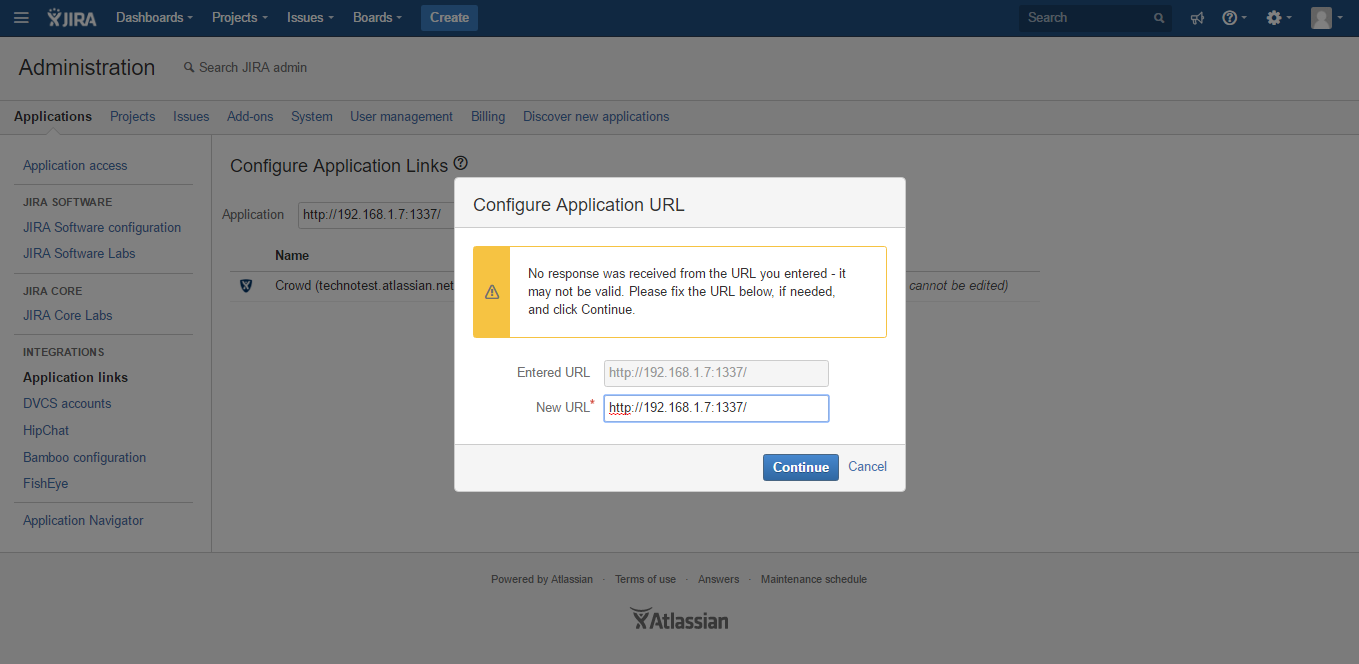
Task: Click the disabled Entered URL field
Action: click(x=716, y=373)
